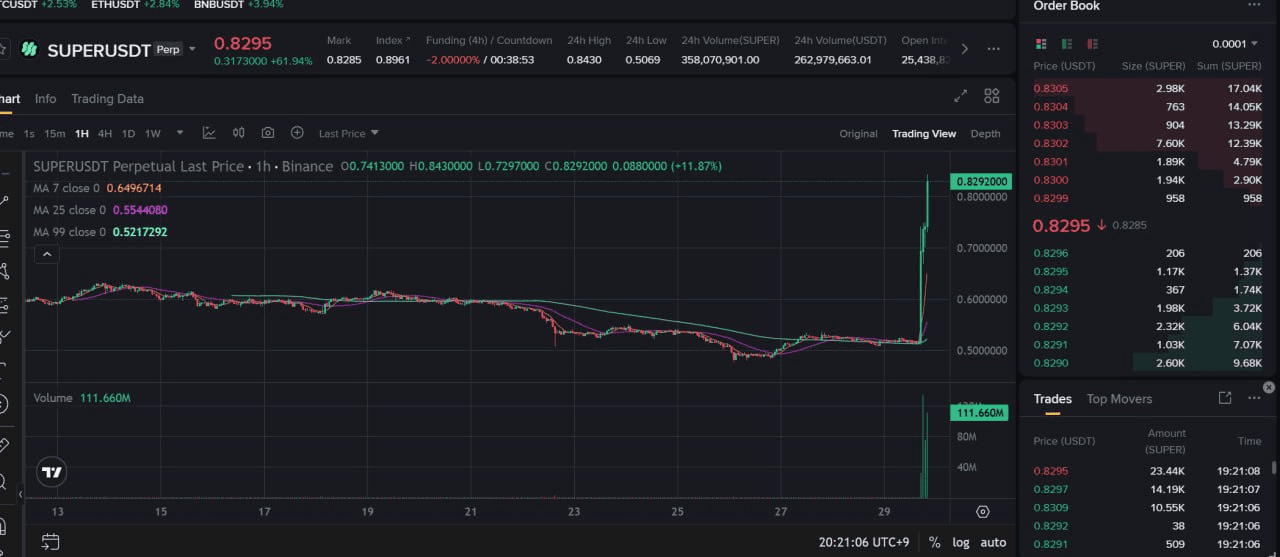Open Order Book three-dot options menu
Screen dimensions: 1280x557
tap(1254, 5)
